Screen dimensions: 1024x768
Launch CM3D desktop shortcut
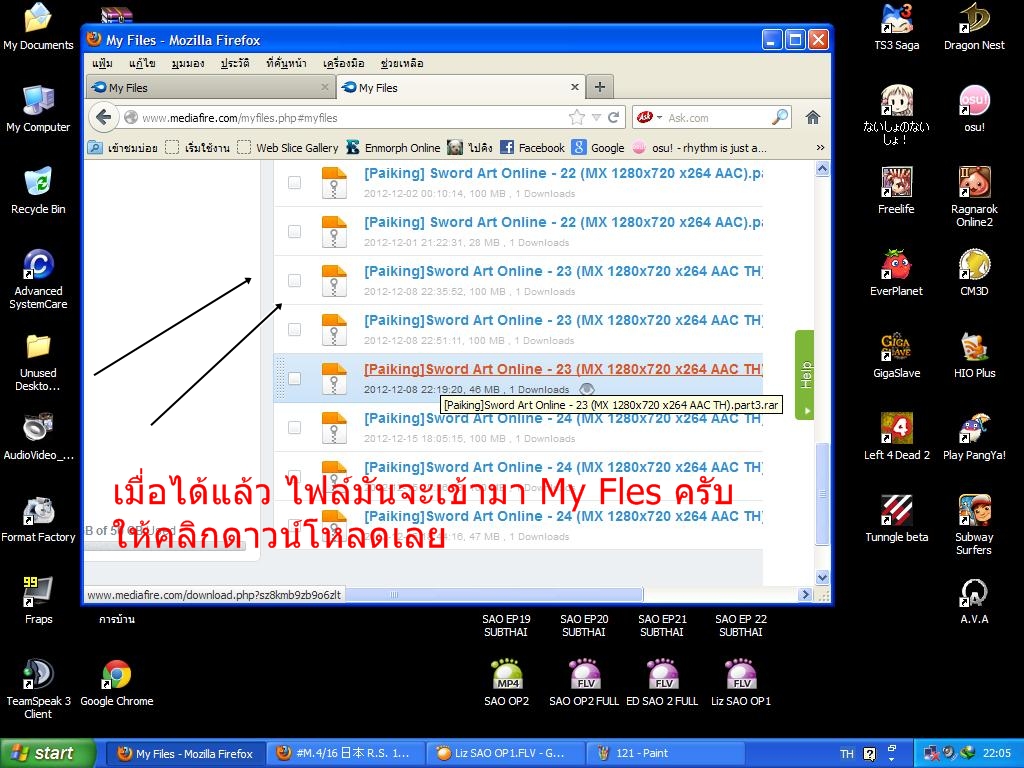coord(974,272)
